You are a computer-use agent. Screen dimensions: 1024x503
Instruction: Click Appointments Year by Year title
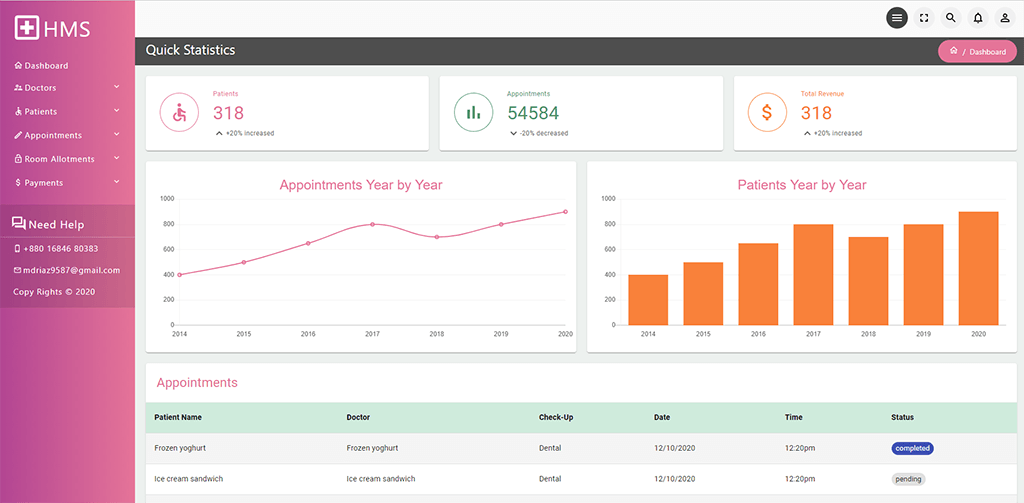(360, 185)
